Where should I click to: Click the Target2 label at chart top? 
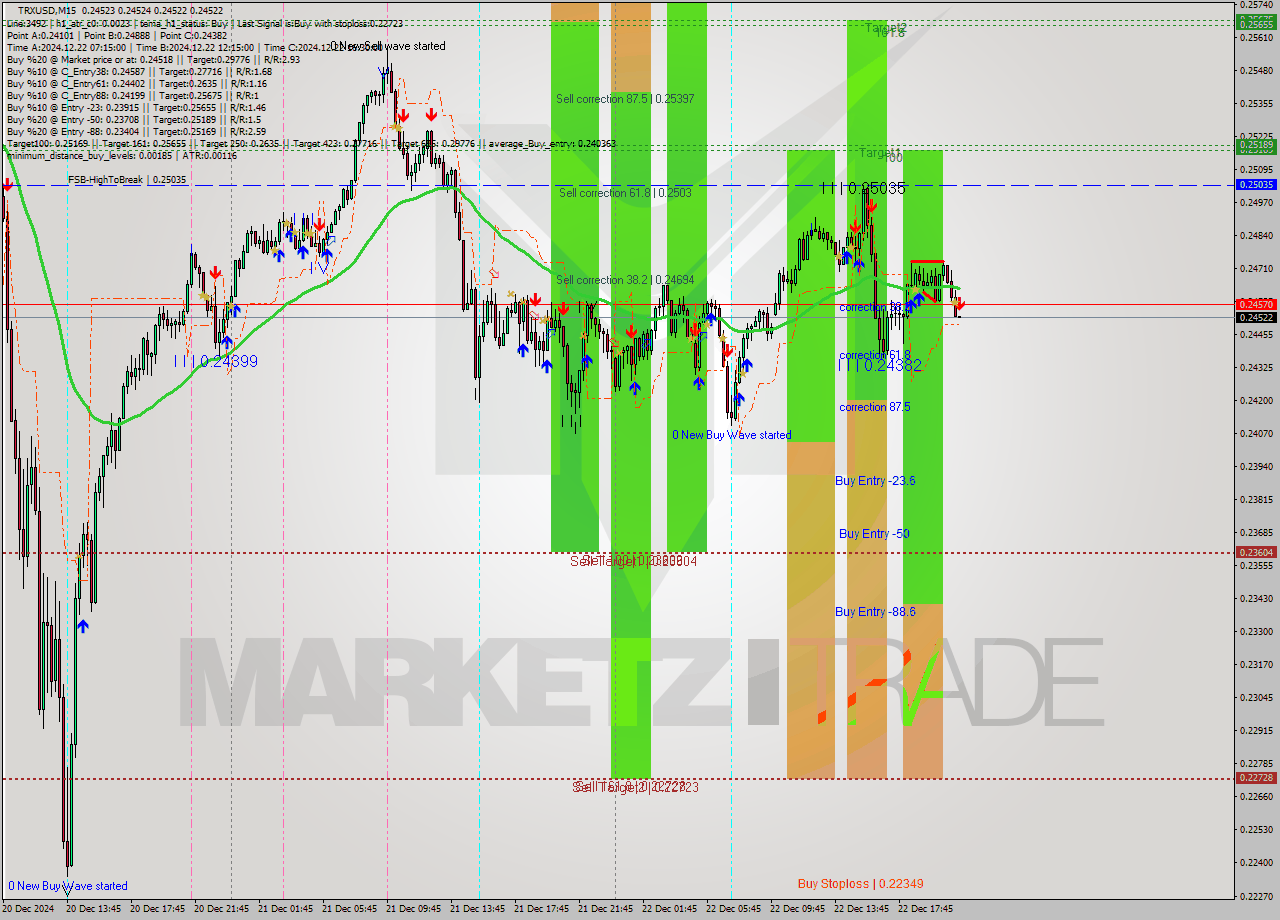click(886, 28)
